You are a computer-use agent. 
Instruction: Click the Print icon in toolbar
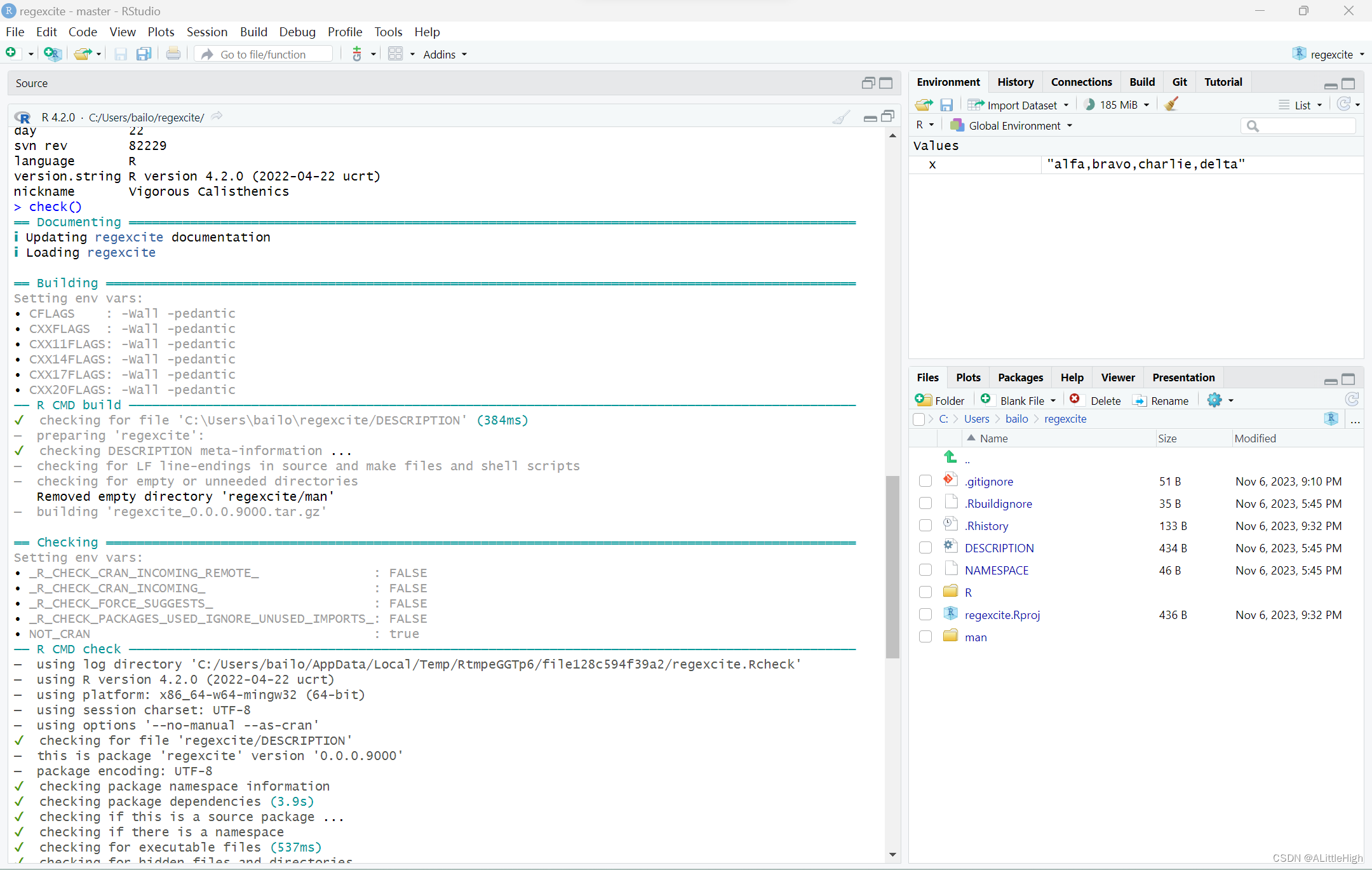[173, 54]
